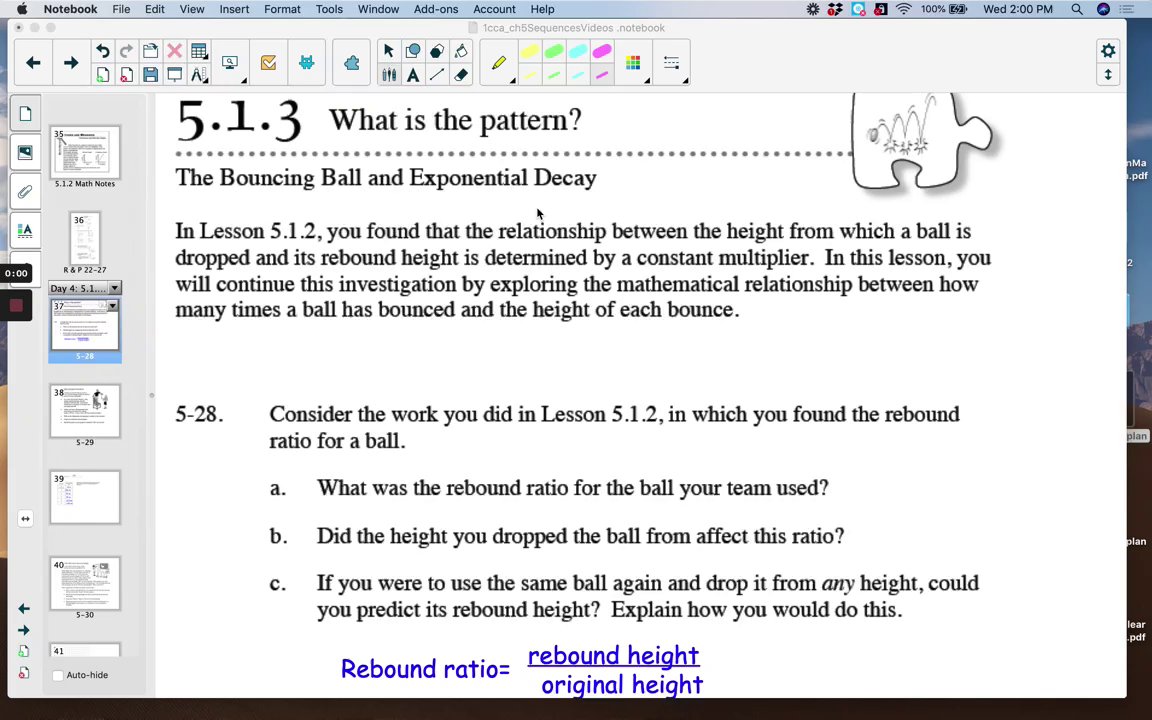Open measurement tools compass icon
Screen dimensions: 1152x720
tap(198, 75)
